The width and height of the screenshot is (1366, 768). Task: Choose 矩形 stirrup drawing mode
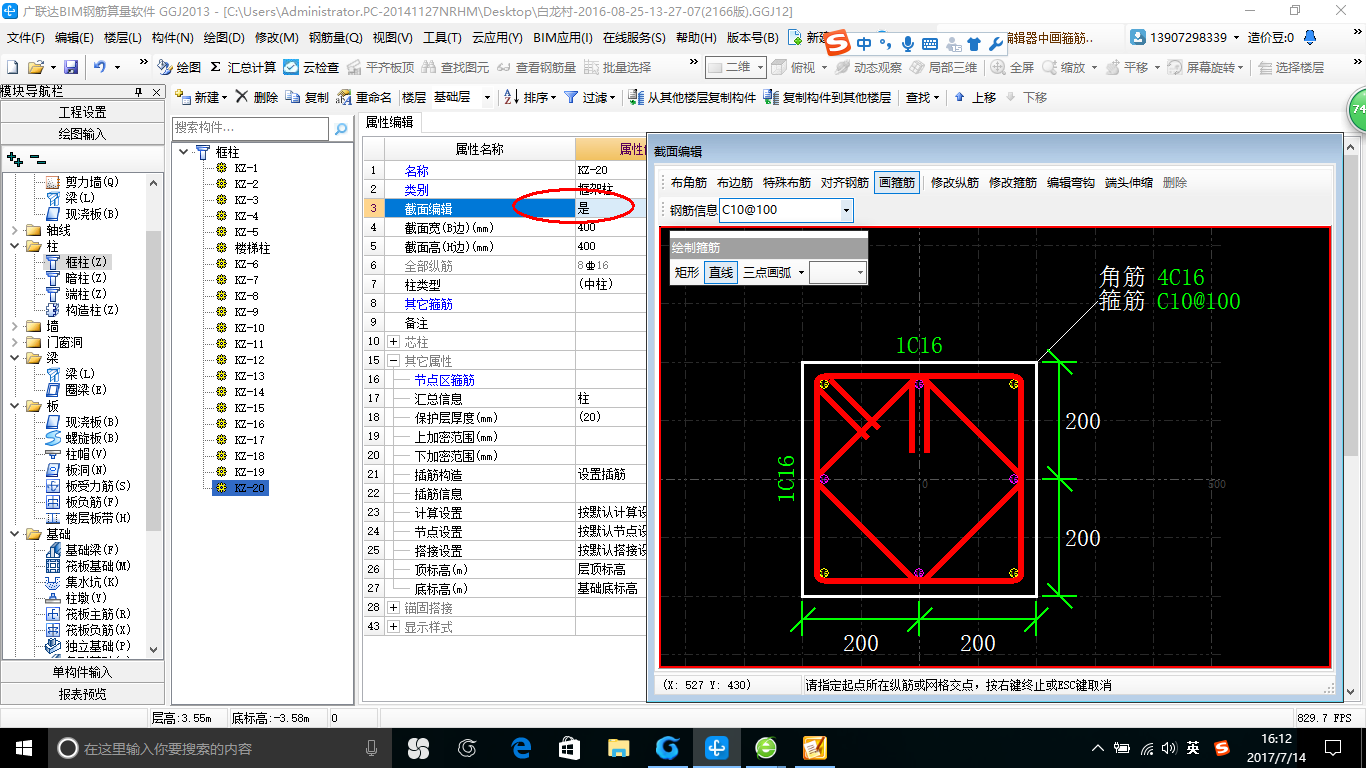tap(686, 272)
